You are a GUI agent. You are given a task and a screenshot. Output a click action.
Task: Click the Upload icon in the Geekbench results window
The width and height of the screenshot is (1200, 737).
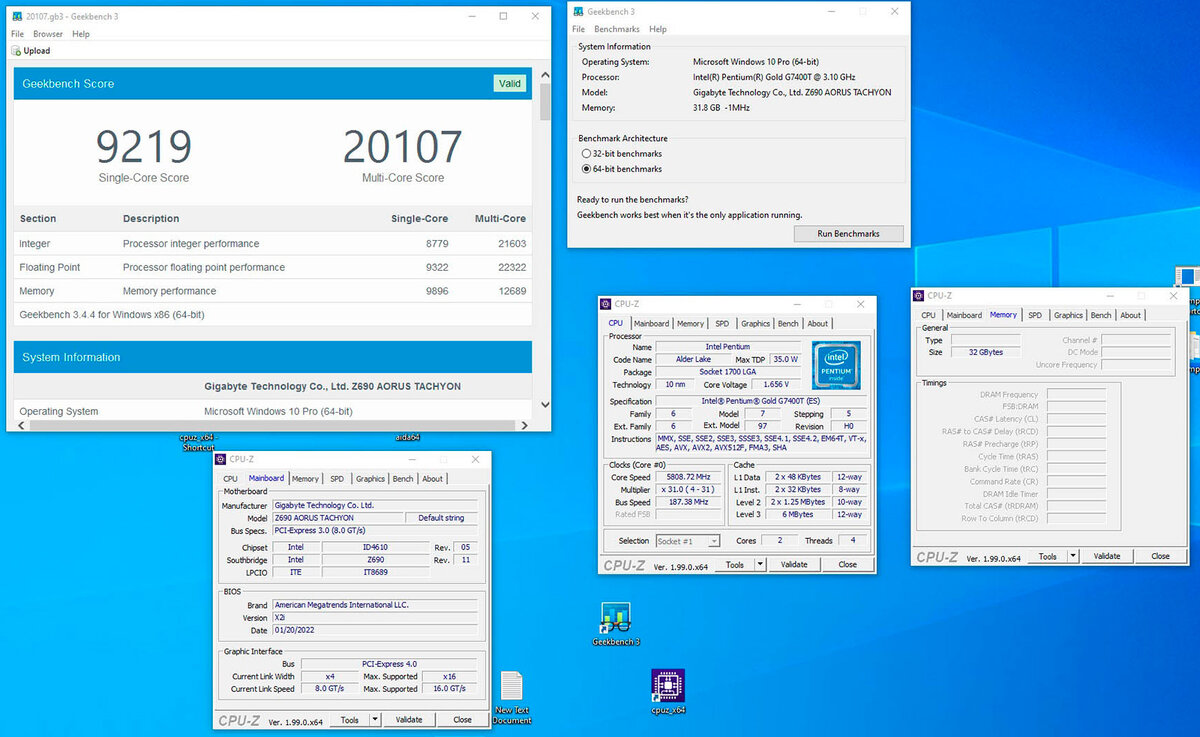[x=15, y=51]
